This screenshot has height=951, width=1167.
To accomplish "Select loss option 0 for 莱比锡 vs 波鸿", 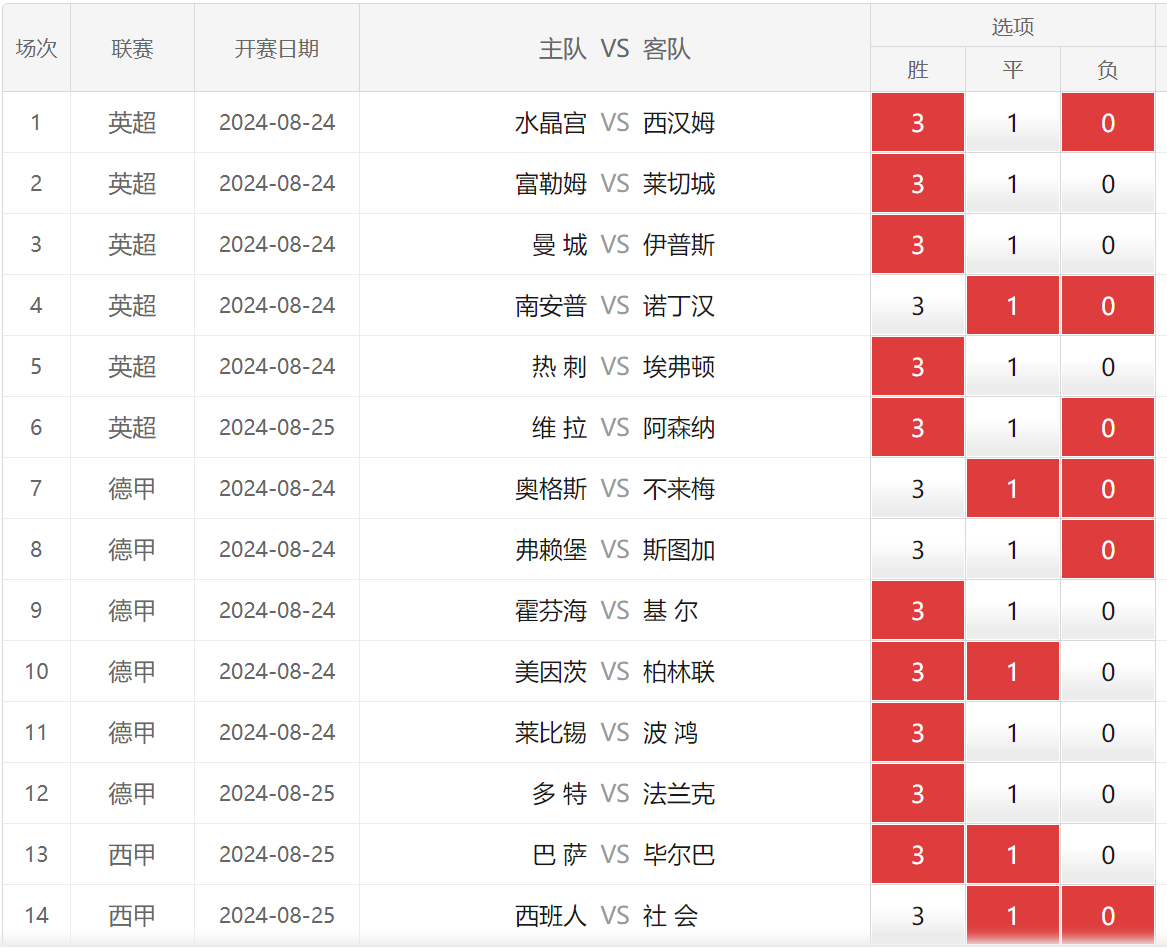I will tap(1107, 732).
